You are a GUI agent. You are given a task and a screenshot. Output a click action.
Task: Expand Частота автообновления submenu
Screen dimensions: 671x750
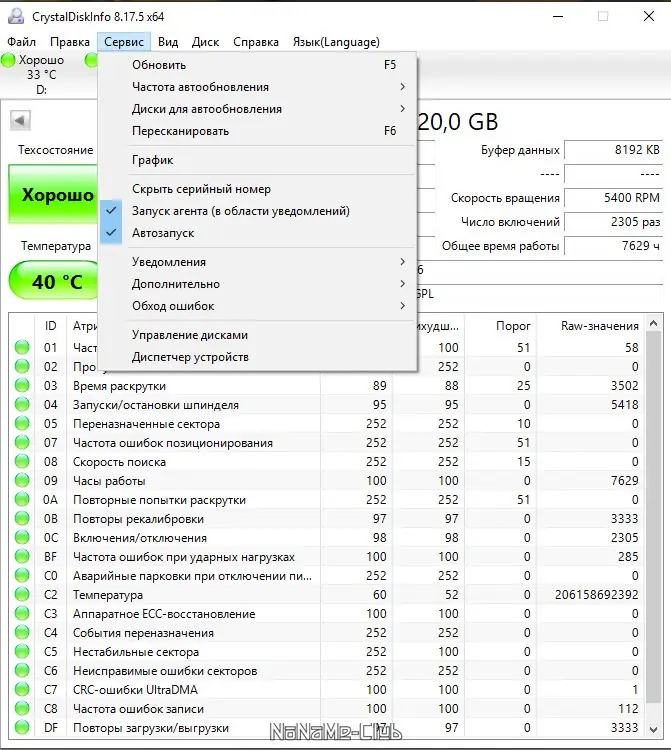pyautogui.click(x=257, y=87)
